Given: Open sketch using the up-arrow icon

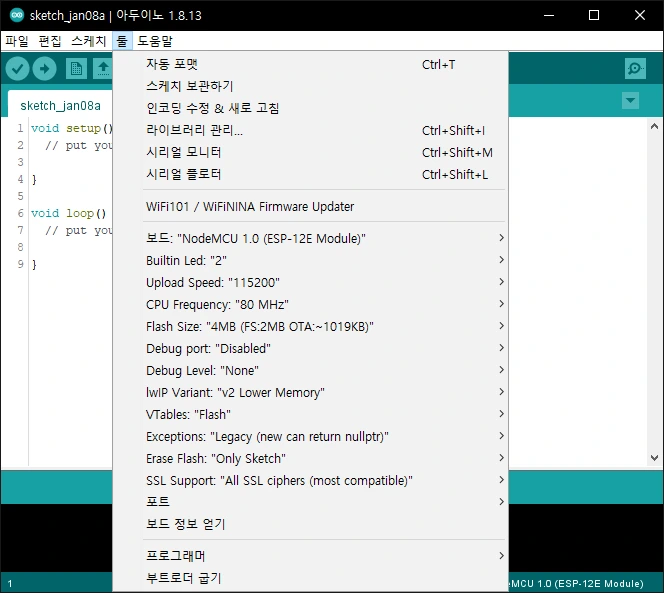Looking at the screenshot, I should [103, 69].
